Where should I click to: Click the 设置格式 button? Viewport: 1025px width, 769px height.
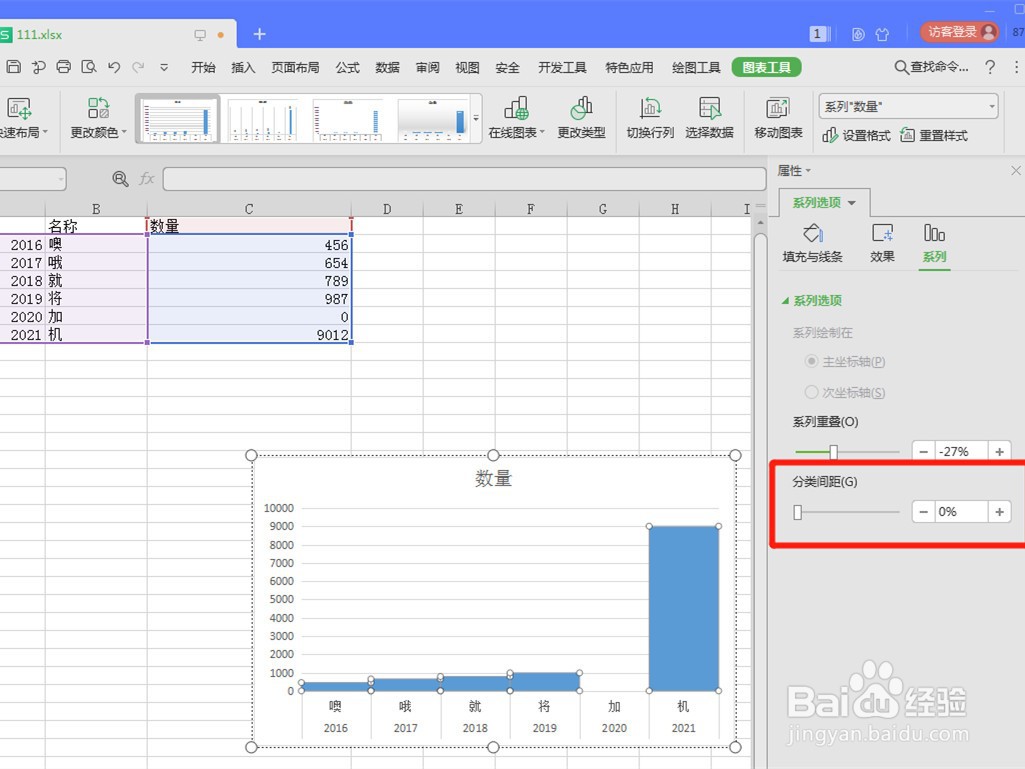[x=856, y=135]
